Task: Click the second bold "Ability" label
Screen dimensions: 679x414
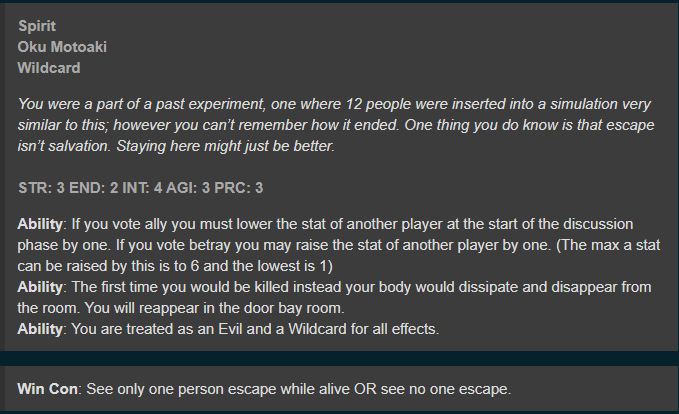Action: click(42, 287)
